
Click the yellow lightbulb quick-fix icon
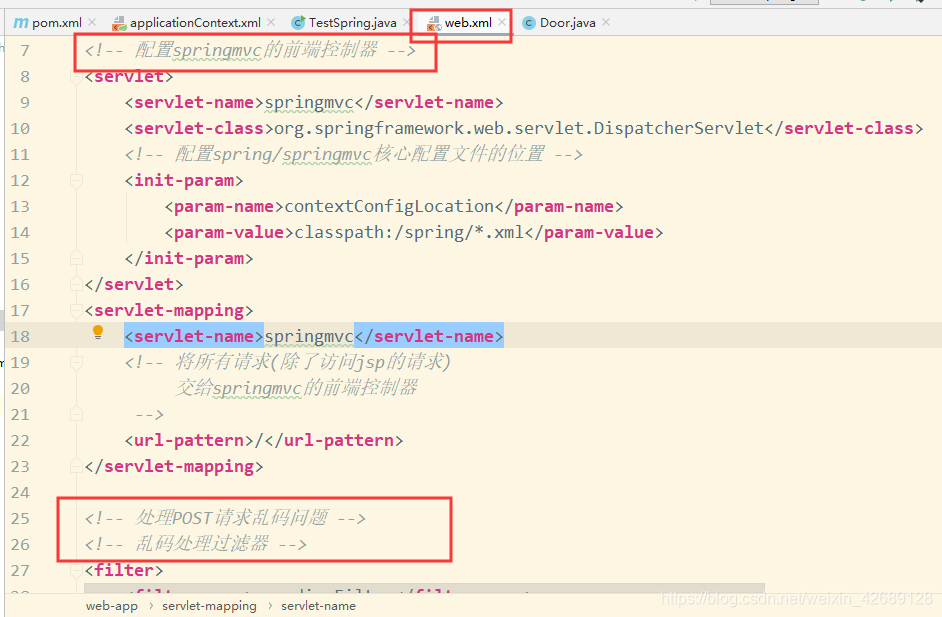tap(98, 332)
